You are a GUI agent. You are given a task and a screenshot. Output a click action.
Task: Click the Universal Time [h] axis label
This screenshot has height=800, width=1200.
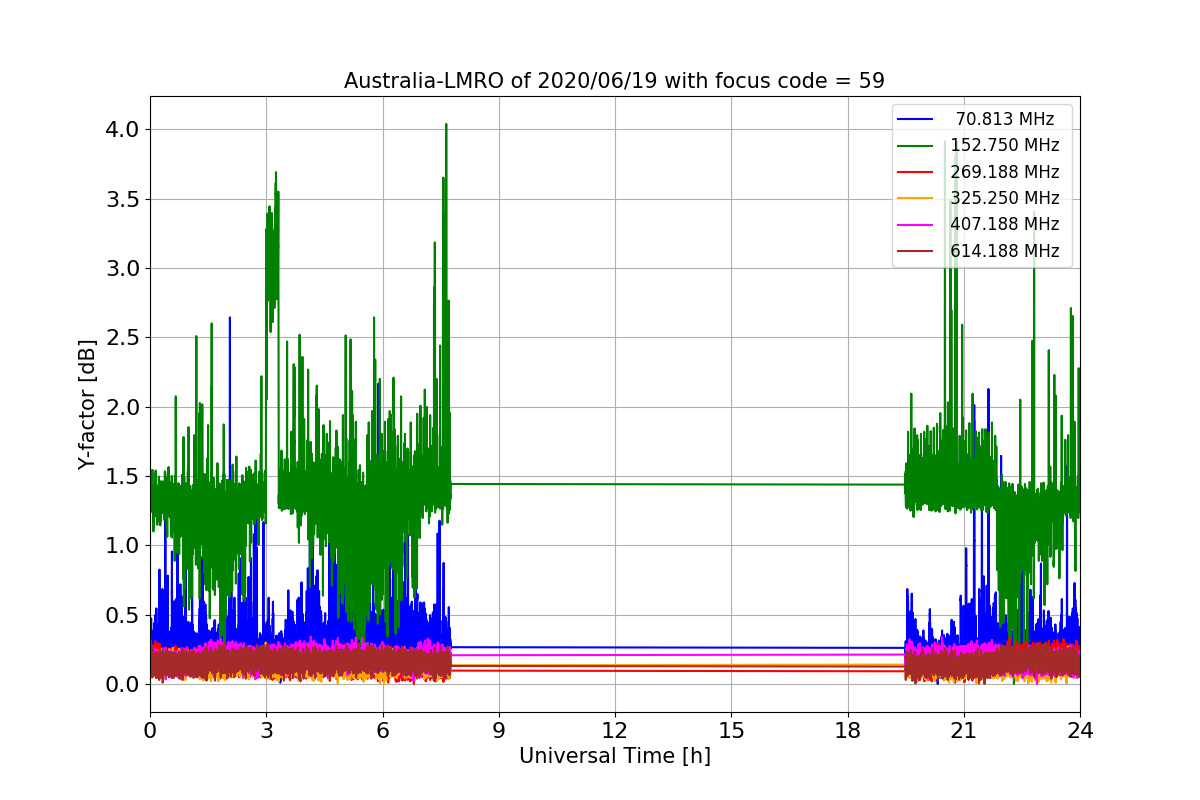click(x=614, y=757)
